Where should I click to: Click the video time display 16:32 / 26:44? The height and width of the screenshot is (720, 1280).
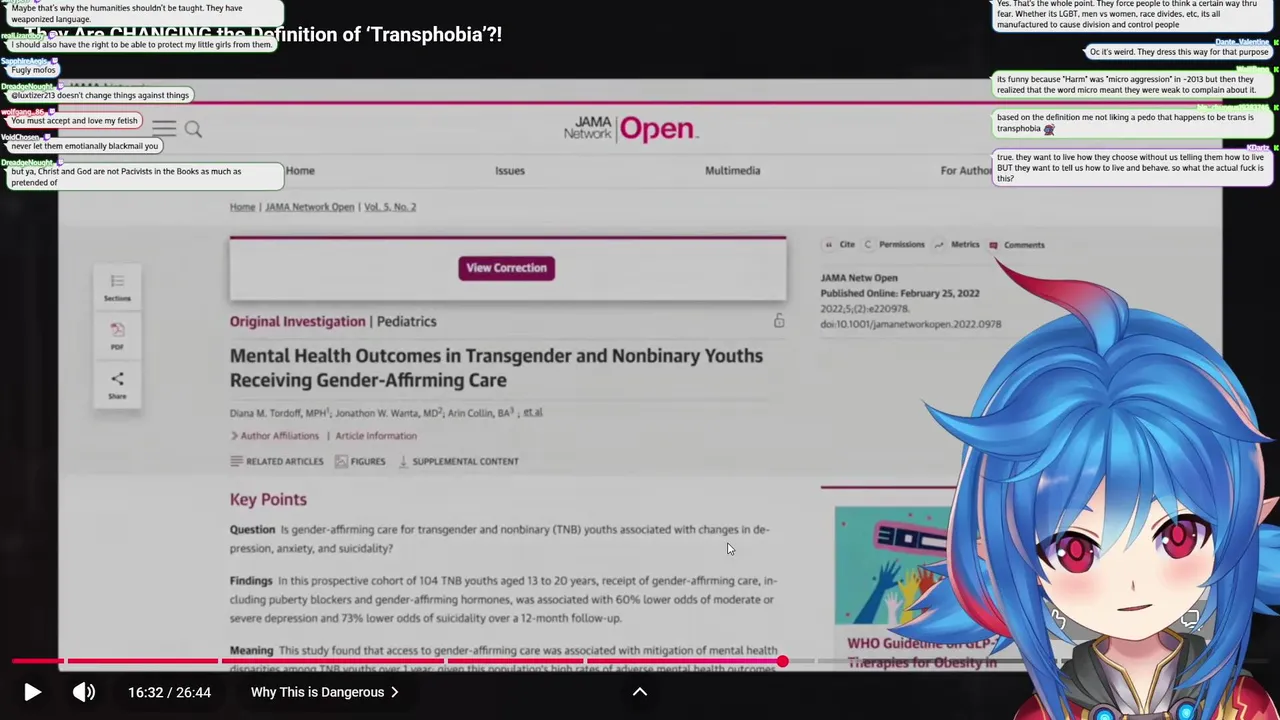(x=169, y=692)
